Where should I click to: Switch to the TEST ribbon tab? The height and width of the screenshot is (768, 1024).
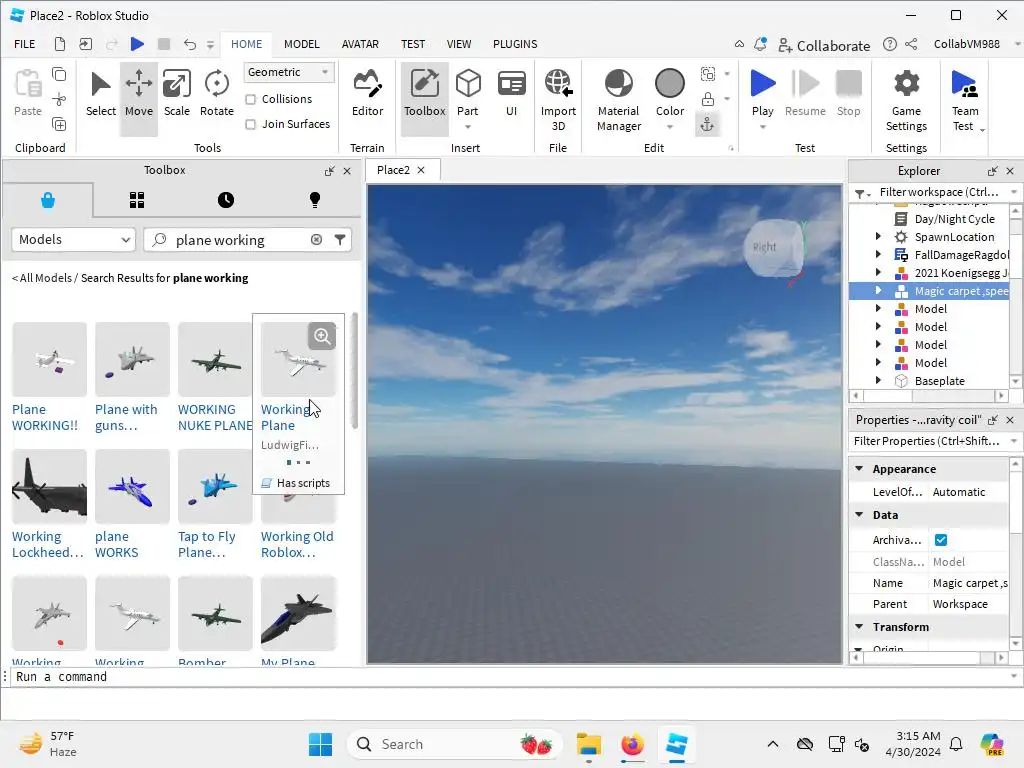click(x=413, y=44)
